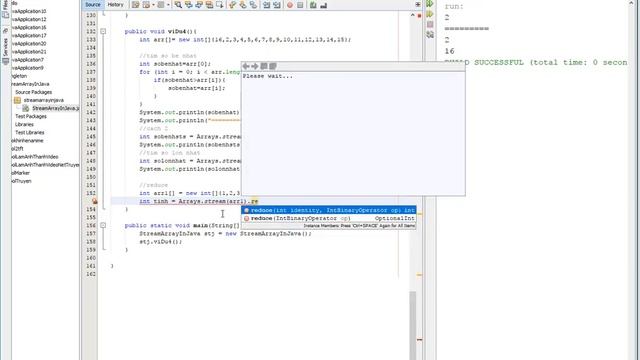The image size is (640, 360).
Task: Open the Back history dropdown arrow
Action: tap(153, 5)
